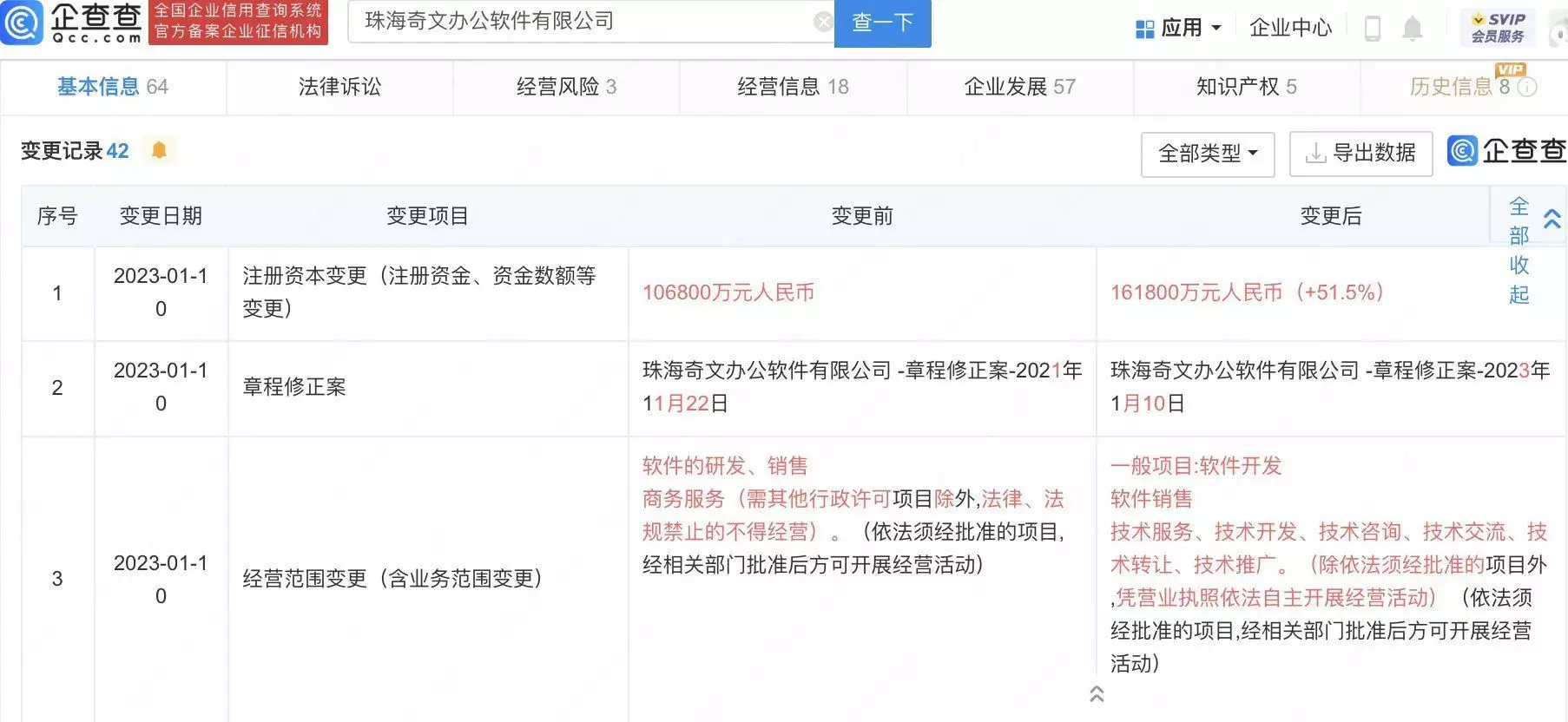
Task: Switch to 经营风险 tab
Action: [x=566, y=87]
